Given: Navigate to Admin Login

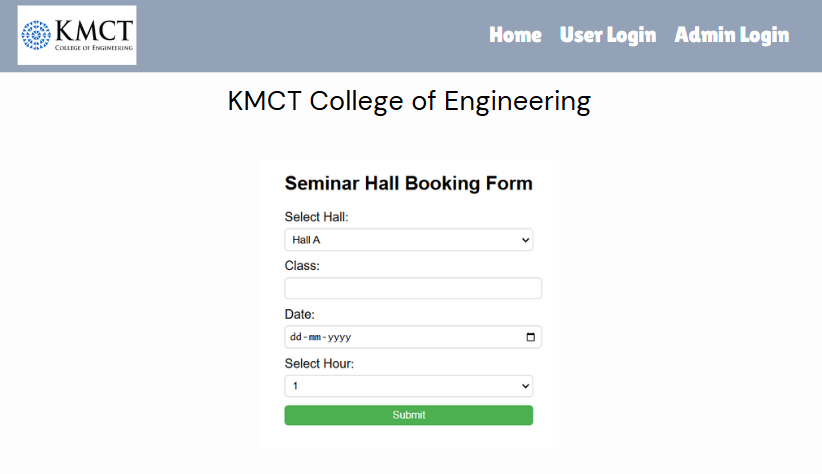Looking at the screenshot, I should (732, 35).
